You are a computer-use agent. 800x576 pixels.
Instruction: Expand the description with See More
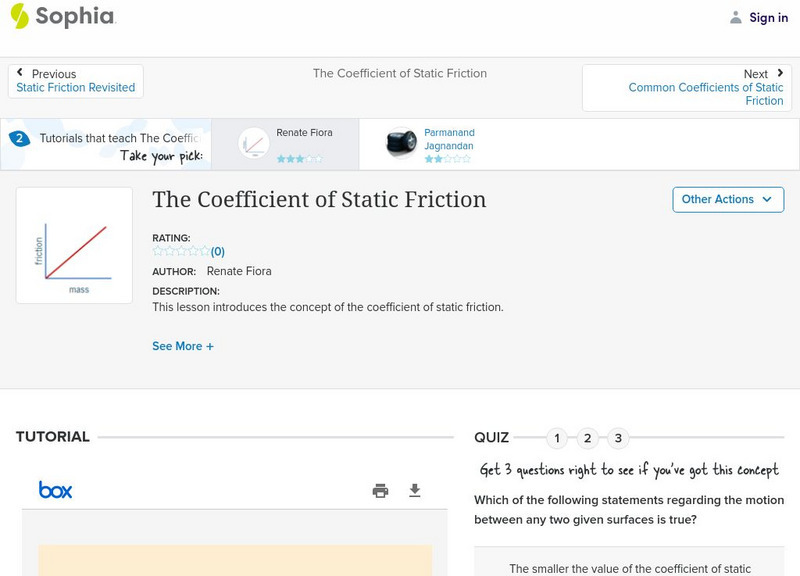tap(184, 345)
